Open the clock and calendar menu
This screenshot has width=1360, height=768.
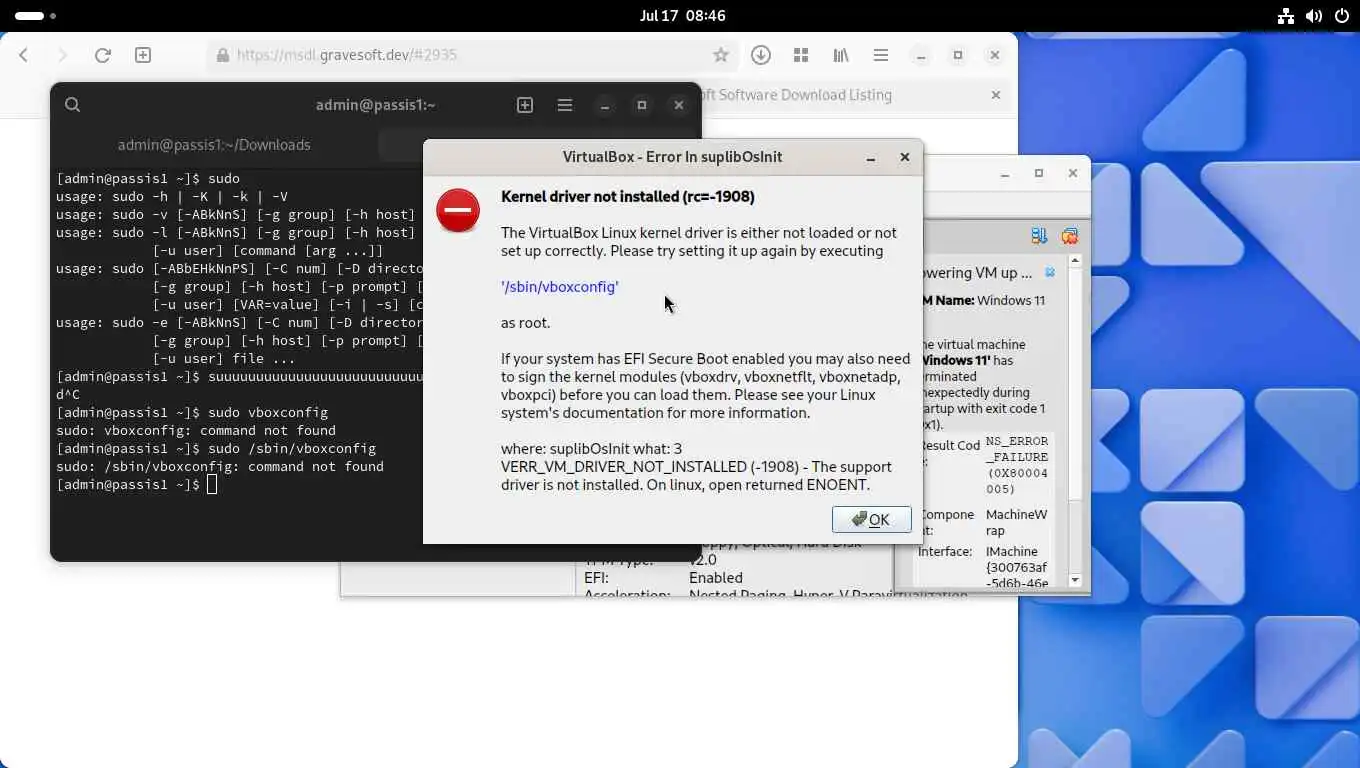point(683,16)
